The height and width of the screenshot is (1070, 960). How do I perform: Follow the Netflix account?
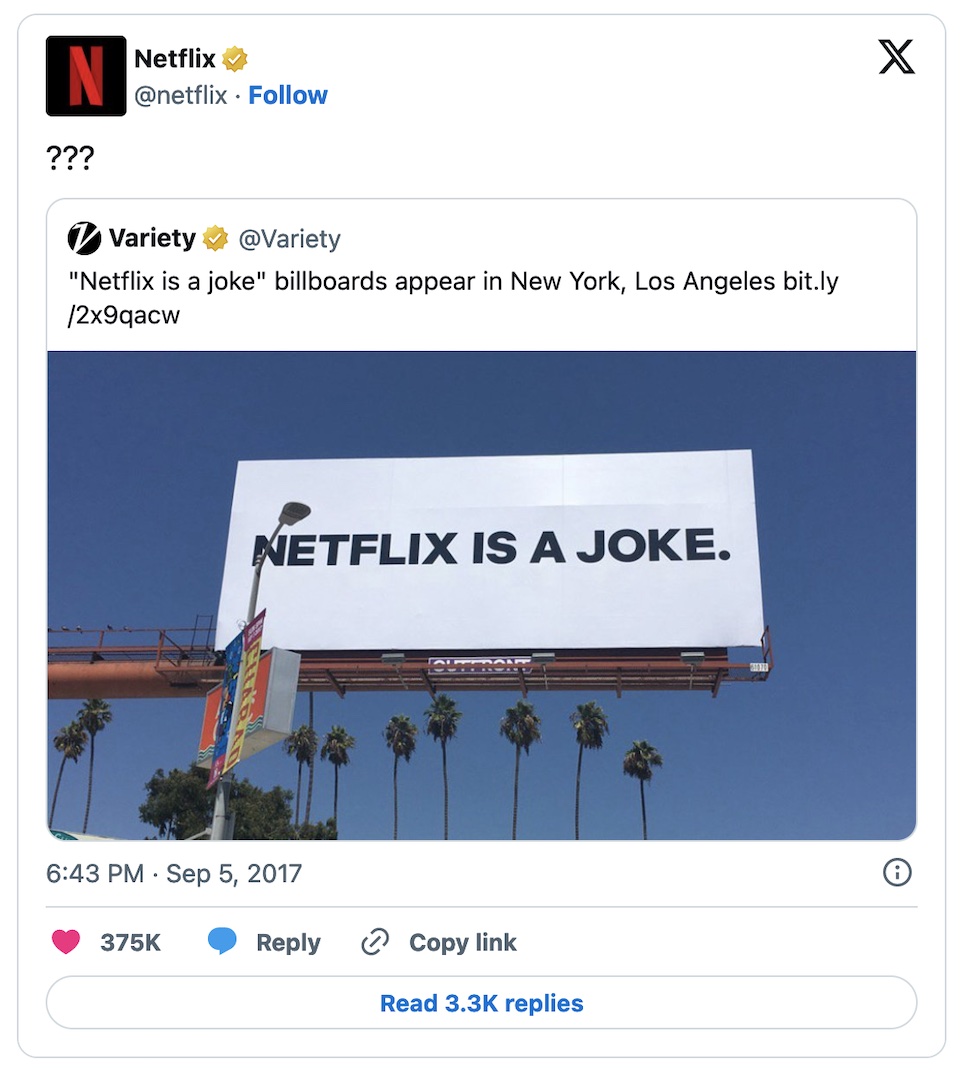click(x=288, y=96)
